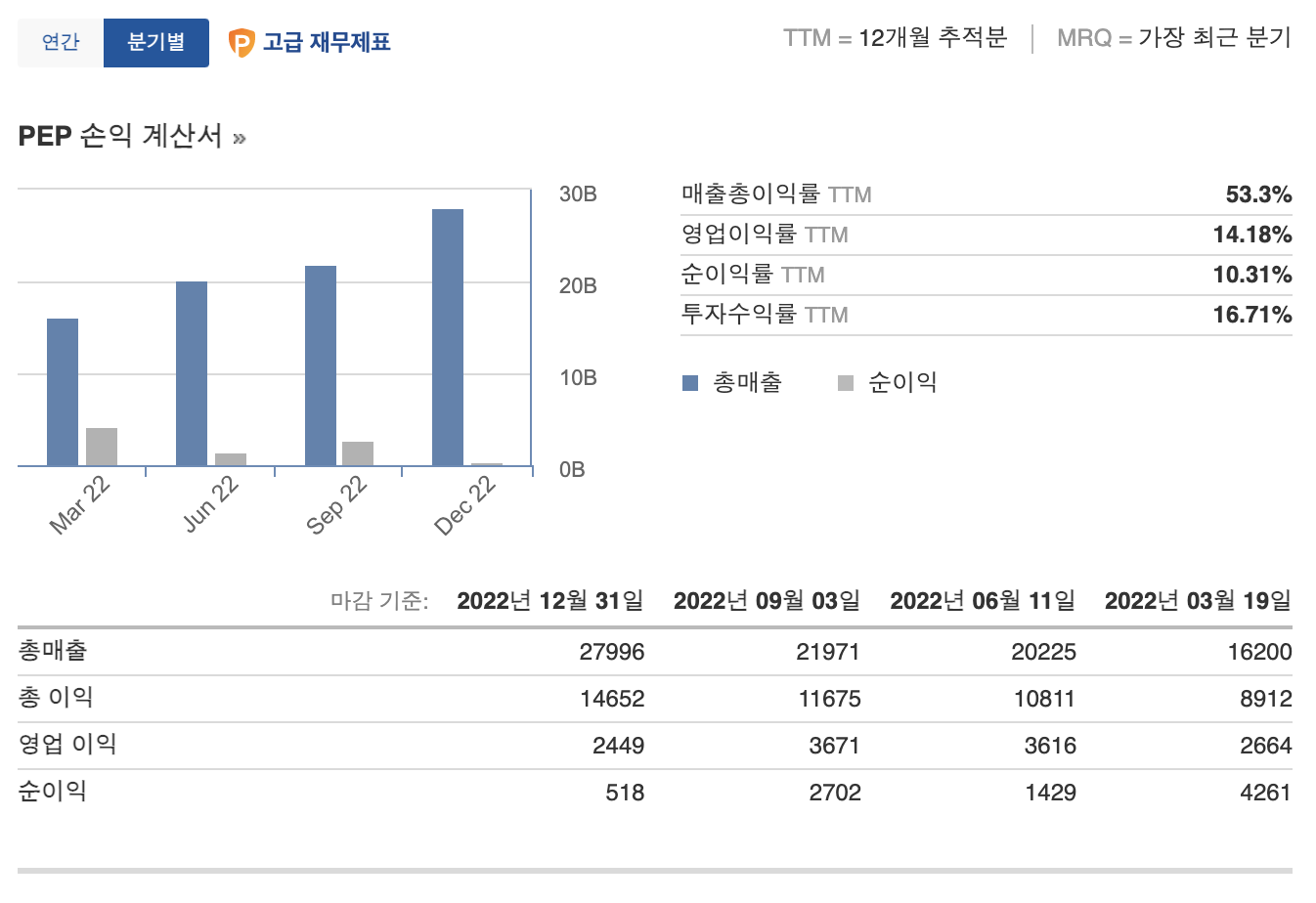Toggle the 순이익 legend label
The image size is (1316, 903).
(902, 383)
